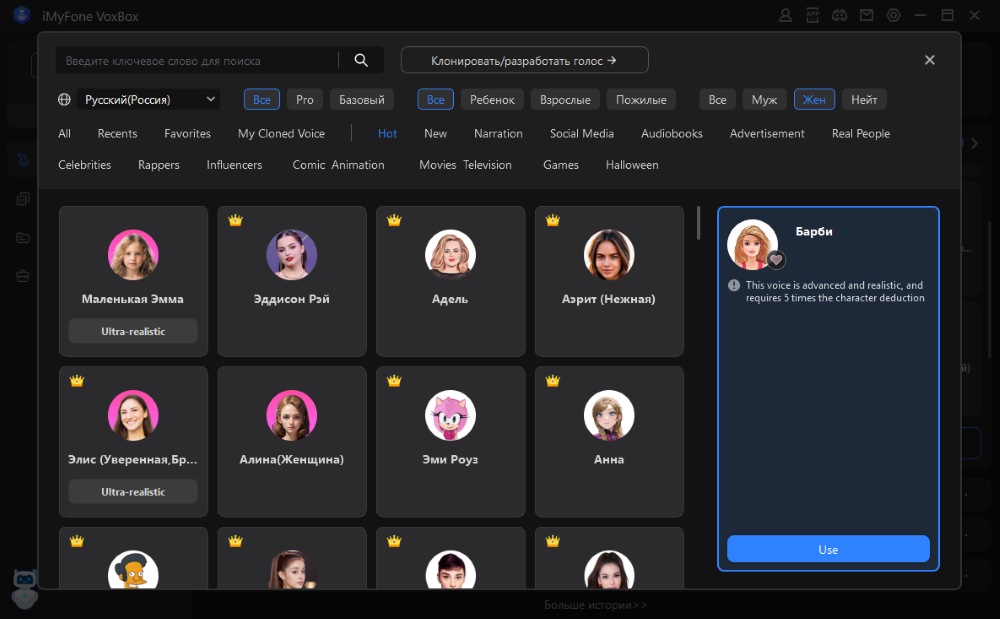The height and width of the screenshot is (619, 1000).
Task: Click the globe language icon
Action: click(64, 99)
